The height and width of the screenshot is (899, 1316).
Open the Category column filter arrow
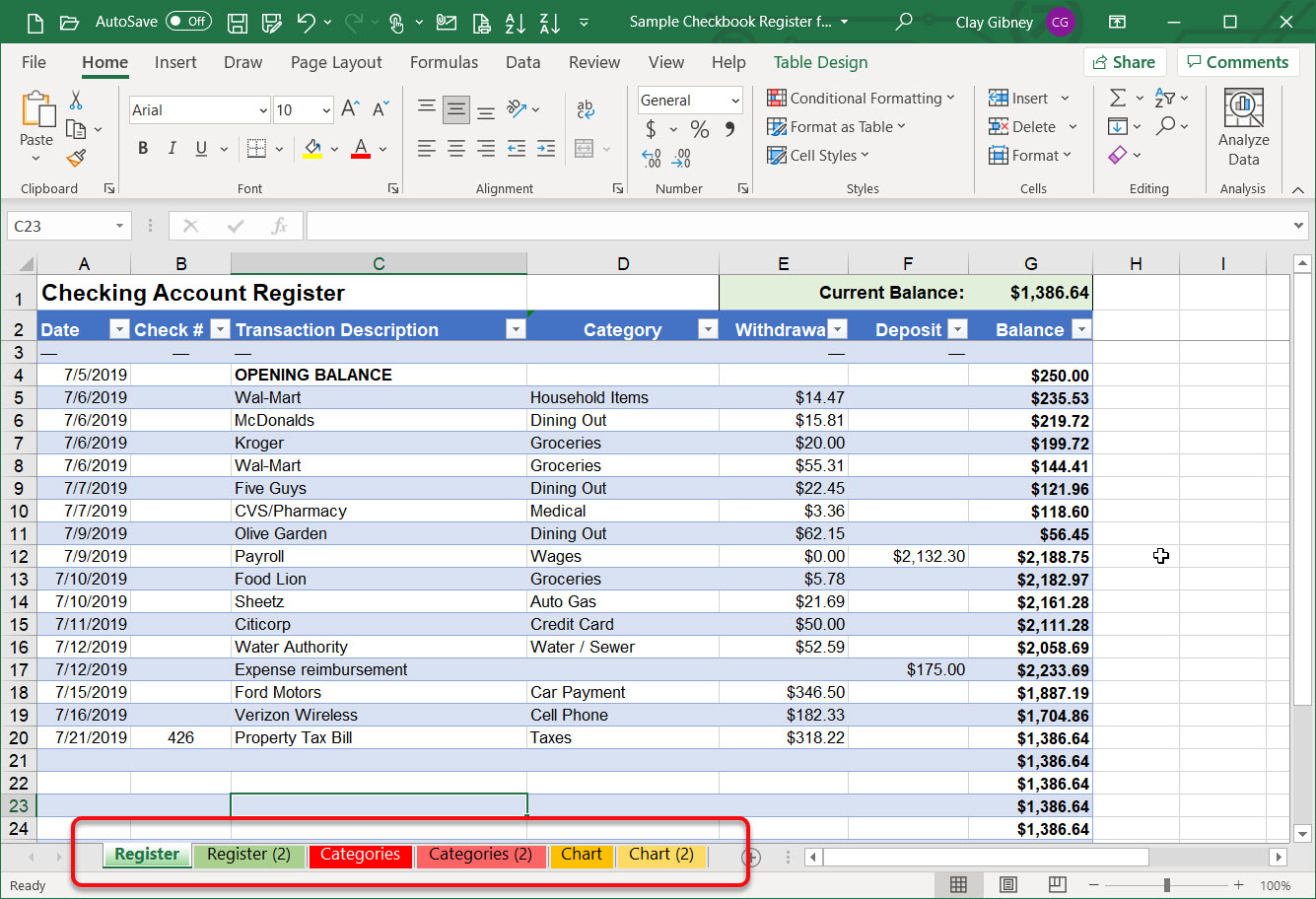[707, 328]
